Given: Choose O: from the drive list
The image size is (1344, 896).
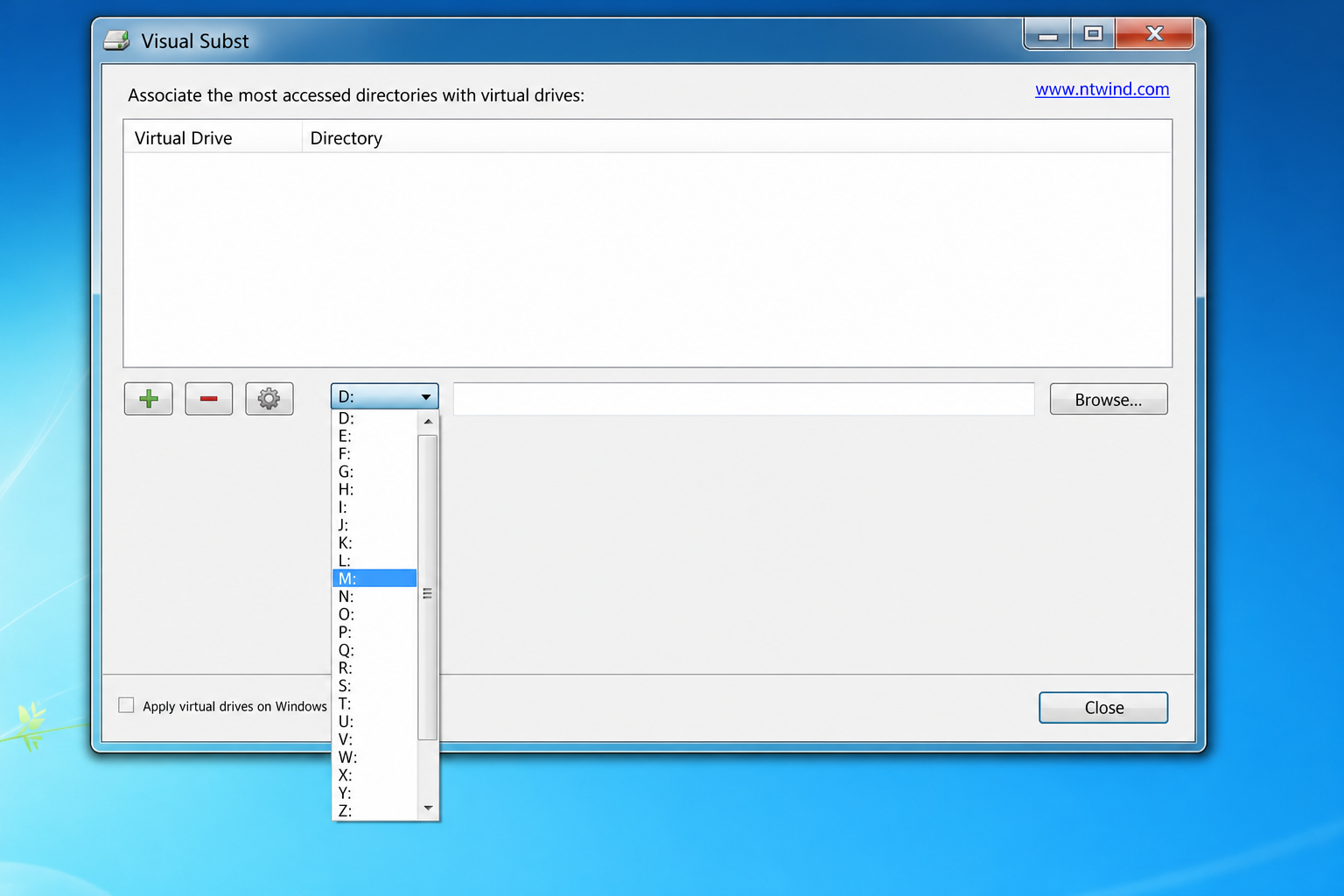Looking at the screenshot, I should coord(374,614).
